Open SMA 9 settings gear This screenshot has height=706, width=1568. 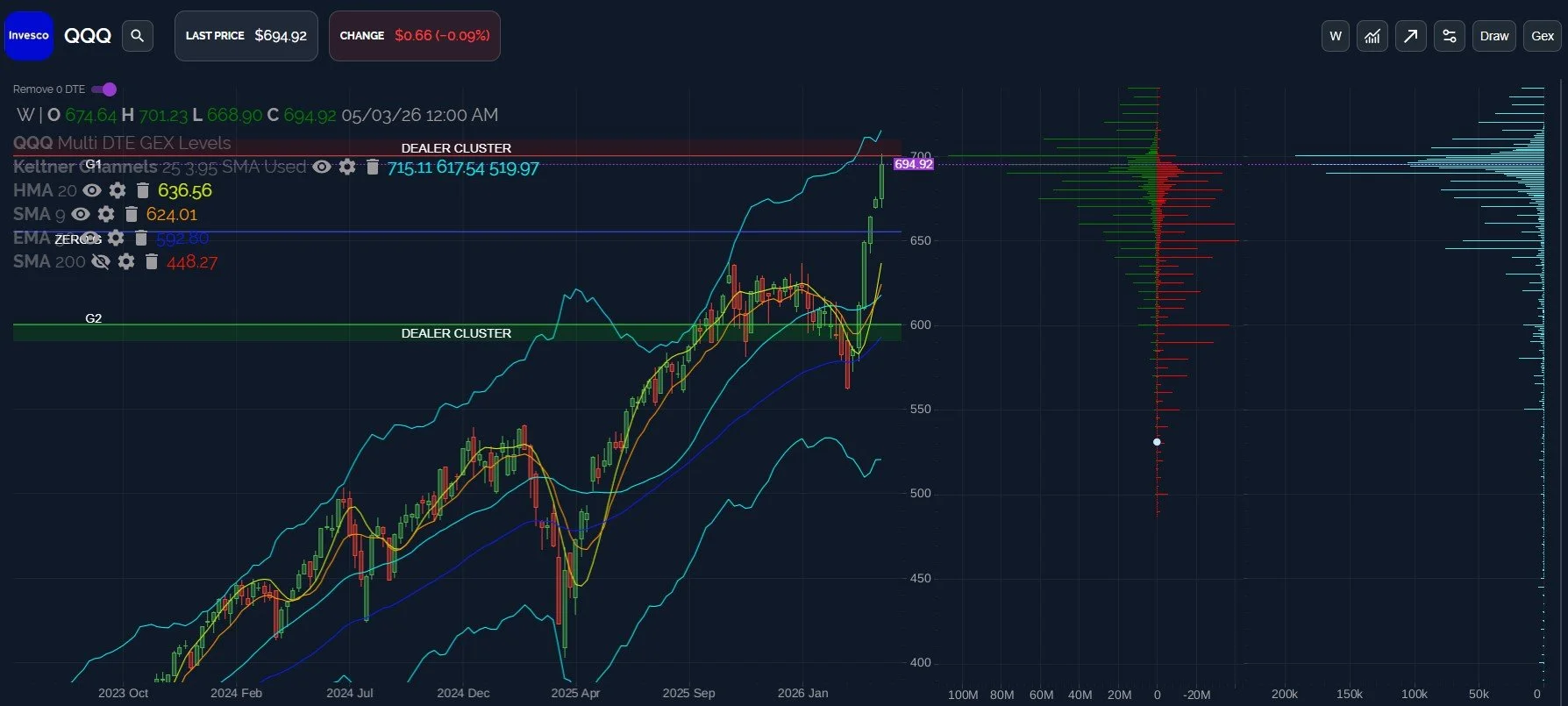106,214
